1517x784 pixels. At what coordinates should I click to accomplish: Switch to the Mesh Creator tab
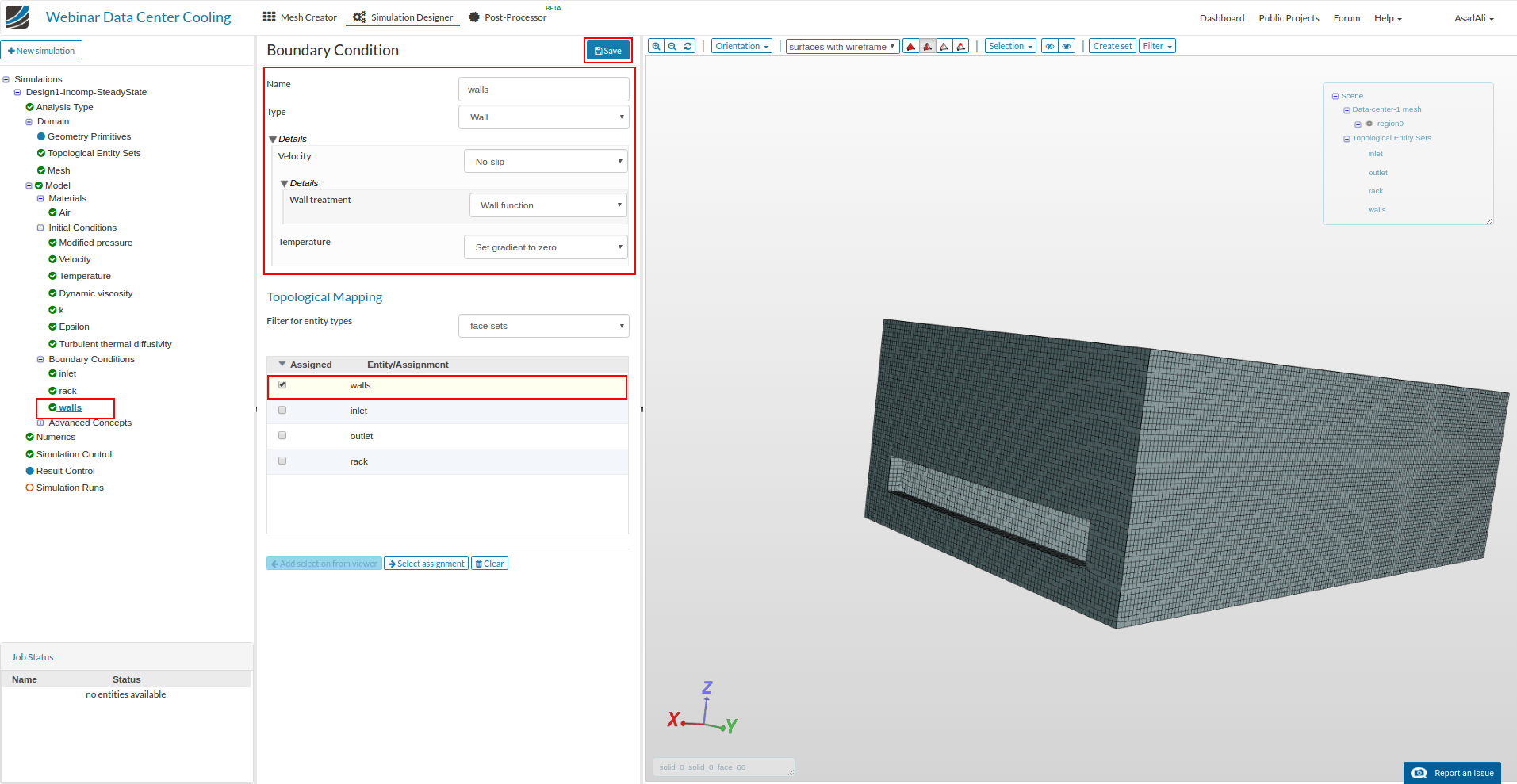(301, 17)
